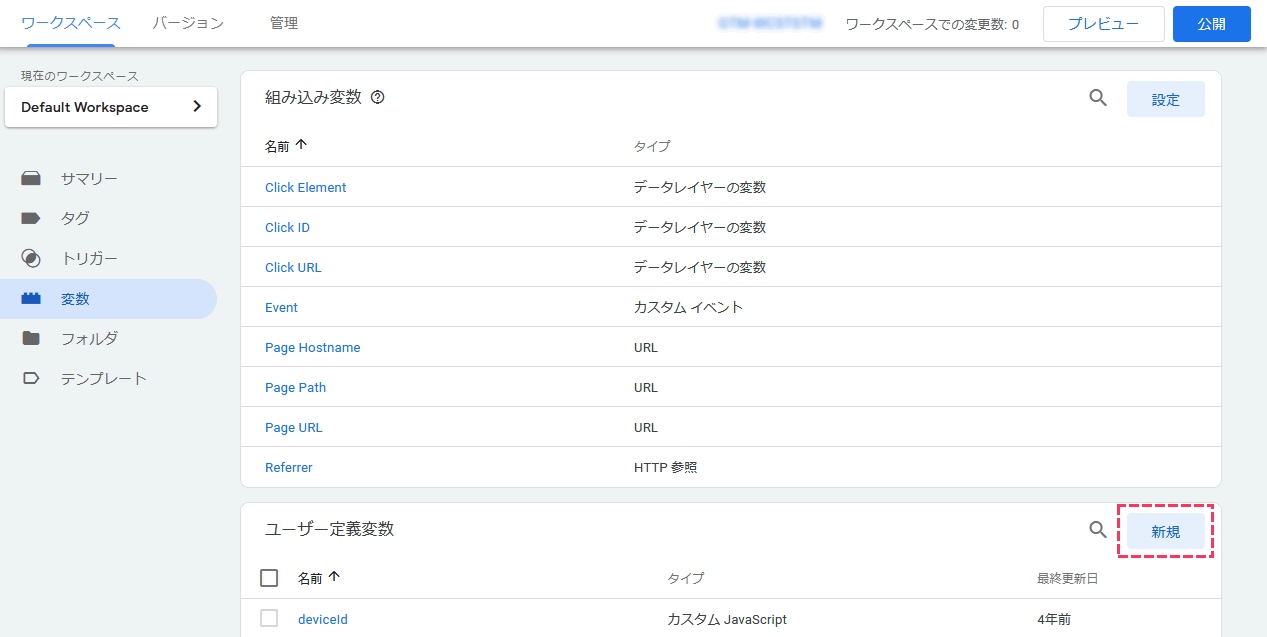Click the user-defined variables search magnifier
The height and width of the screenshot is (637, 1267).
(x=1097, y=531)
